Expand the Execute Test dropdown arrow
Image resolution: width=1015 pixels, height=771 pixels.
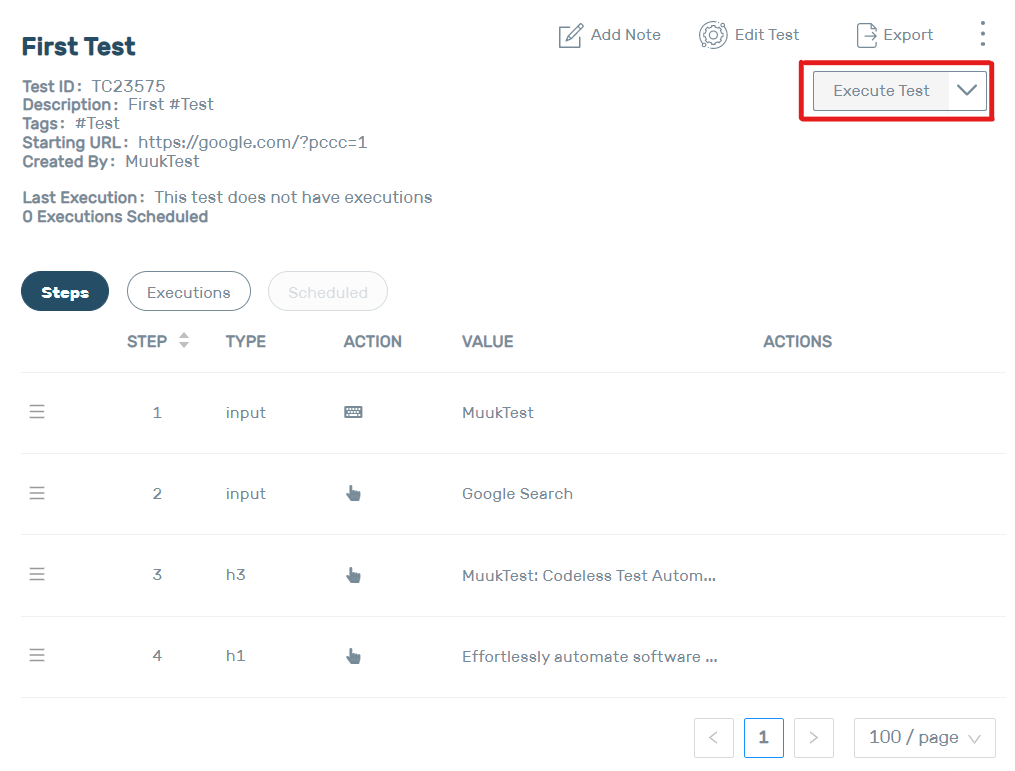point(966,90)
